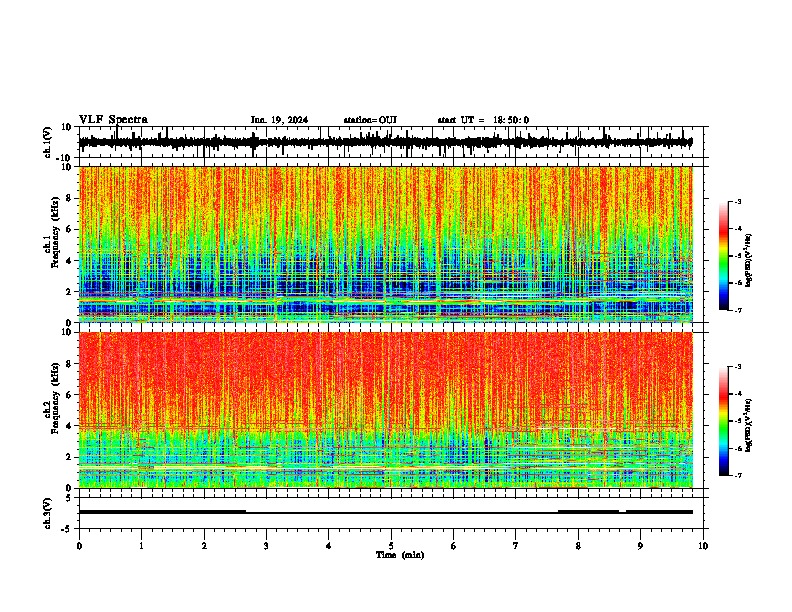Viewport: 792px width, 612px height.
Task: Click the station name label in the header
Action: (370, 120)
